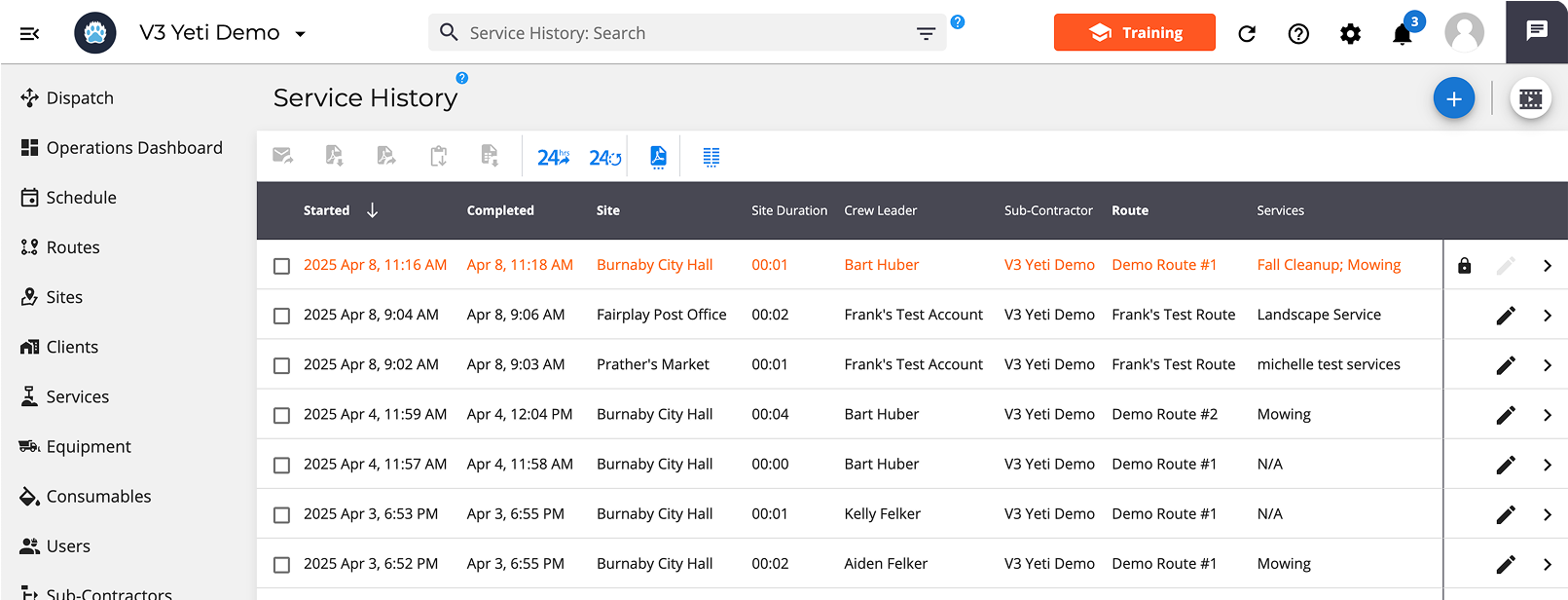Select checkbox for Prather's Market row
Viewport: 1568px width, 600px height.
click(282, 365)
